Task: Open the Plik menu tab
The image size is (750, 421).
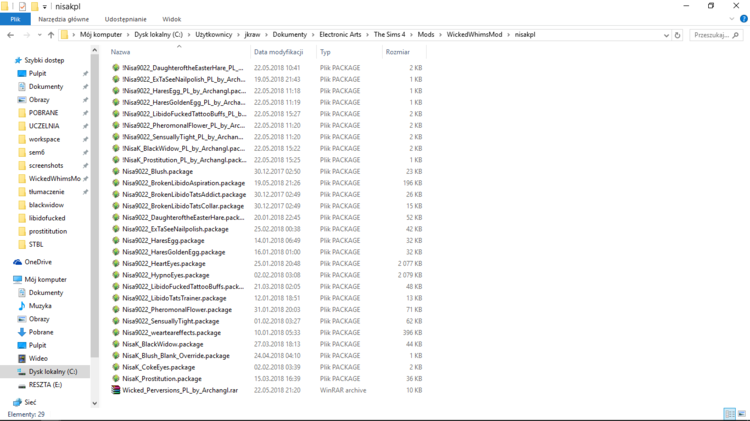Action: (x=15, y=19)
